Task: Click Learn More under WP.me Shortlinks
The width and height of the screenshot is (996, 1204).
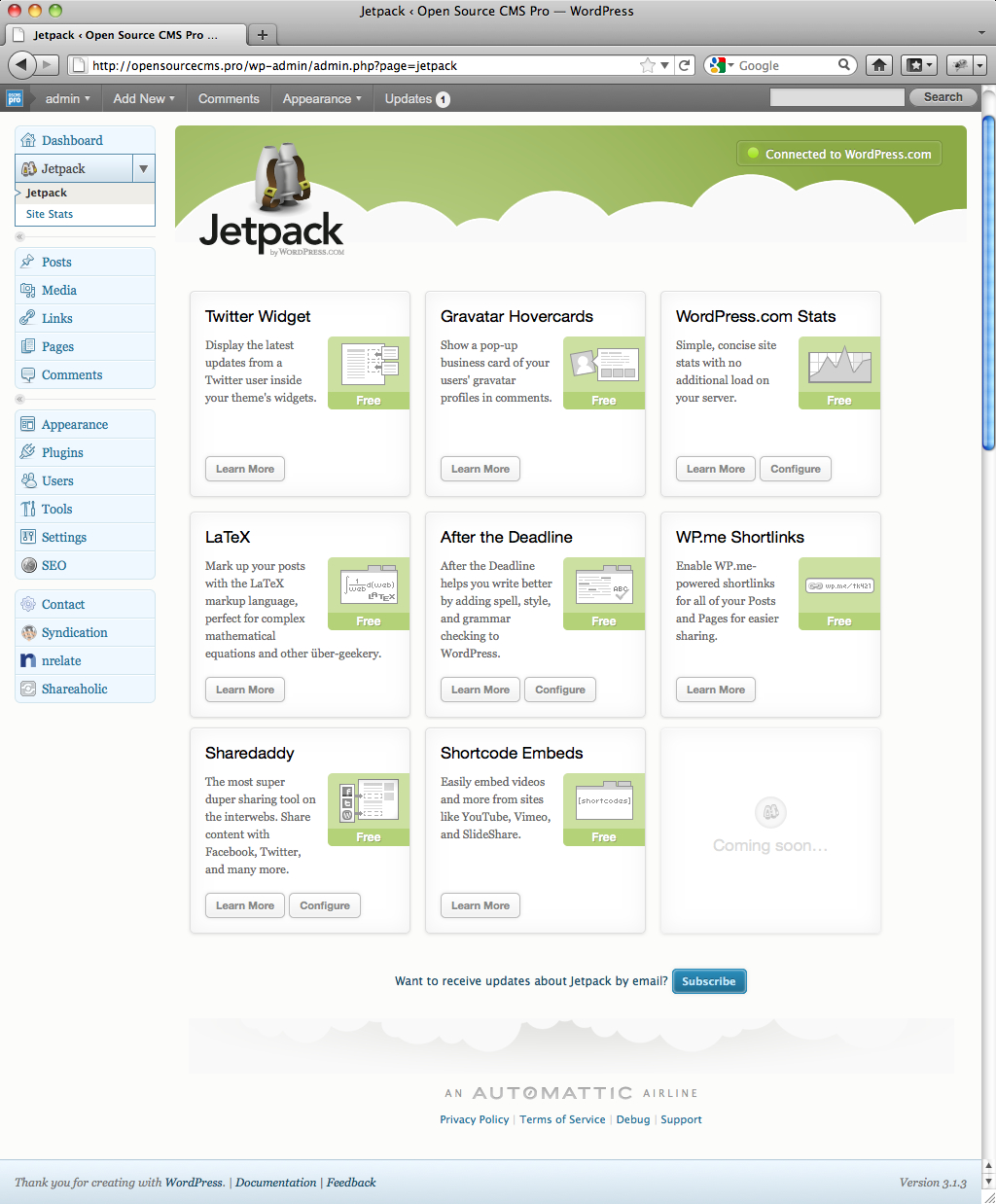Action: click(716, 690)
